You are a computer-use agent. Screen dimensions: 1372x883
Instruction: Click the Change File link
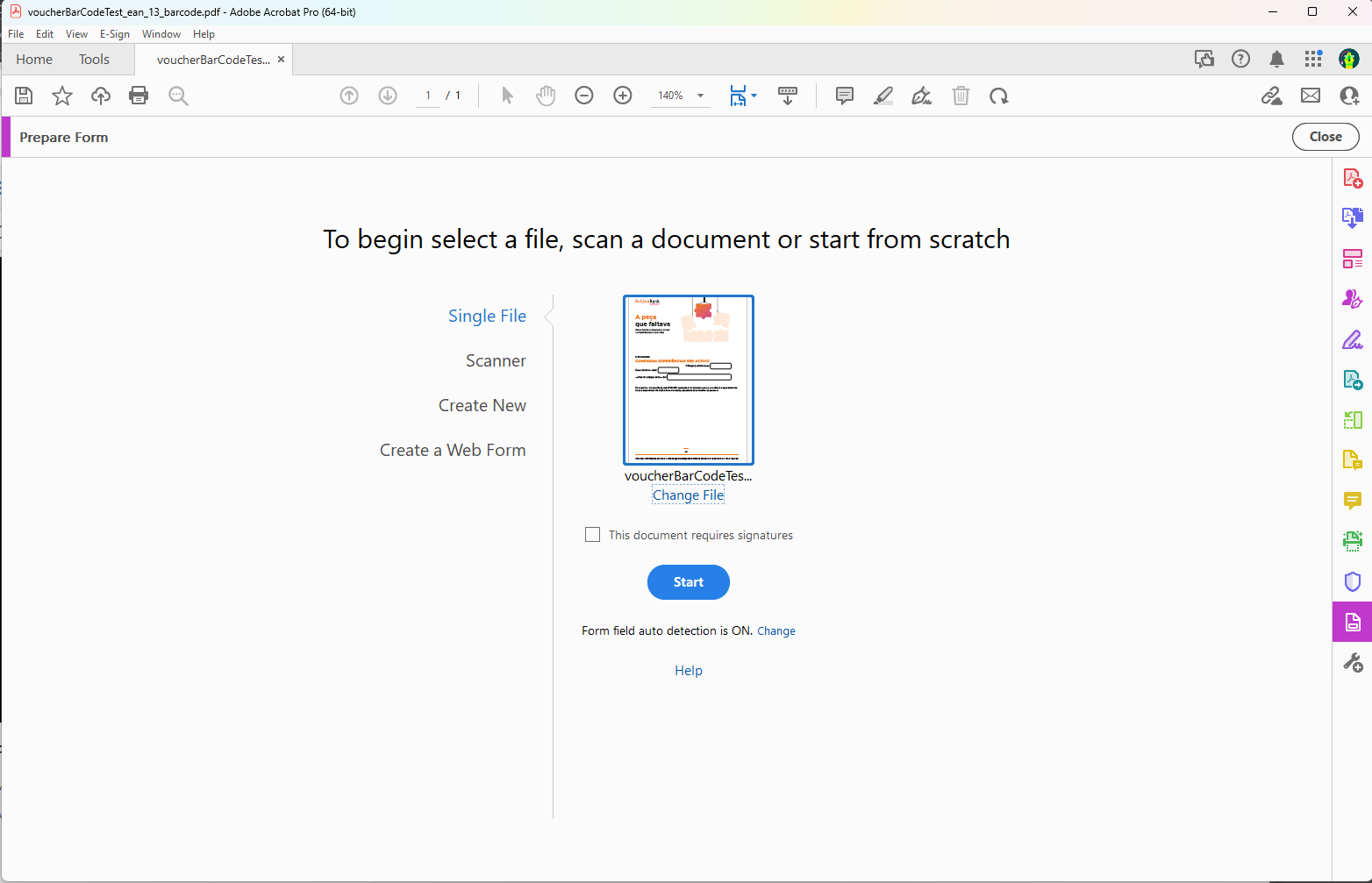[688, 495]
